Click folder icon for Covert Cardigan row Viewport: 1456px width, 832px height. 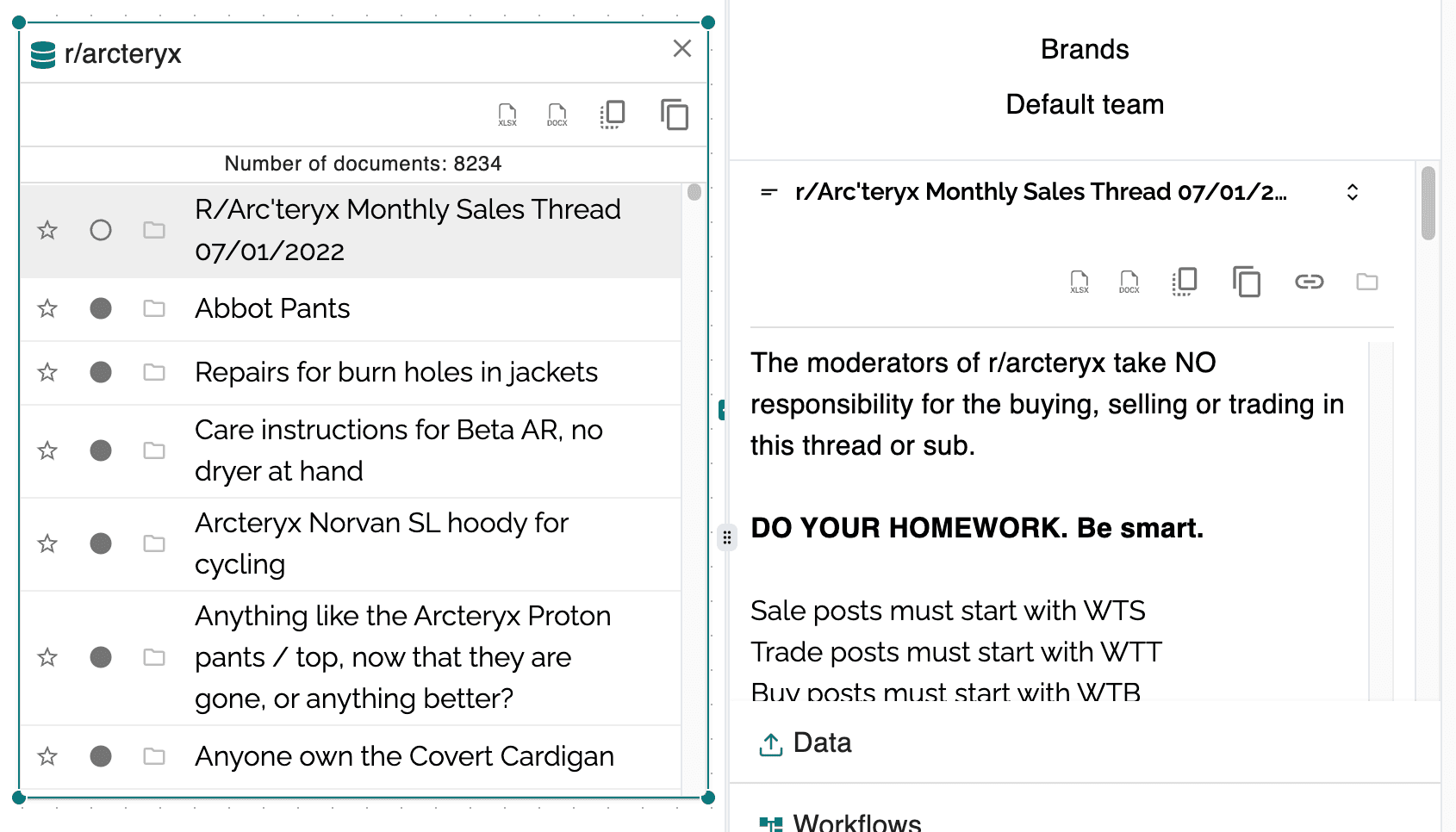click(x=154, y=756)
